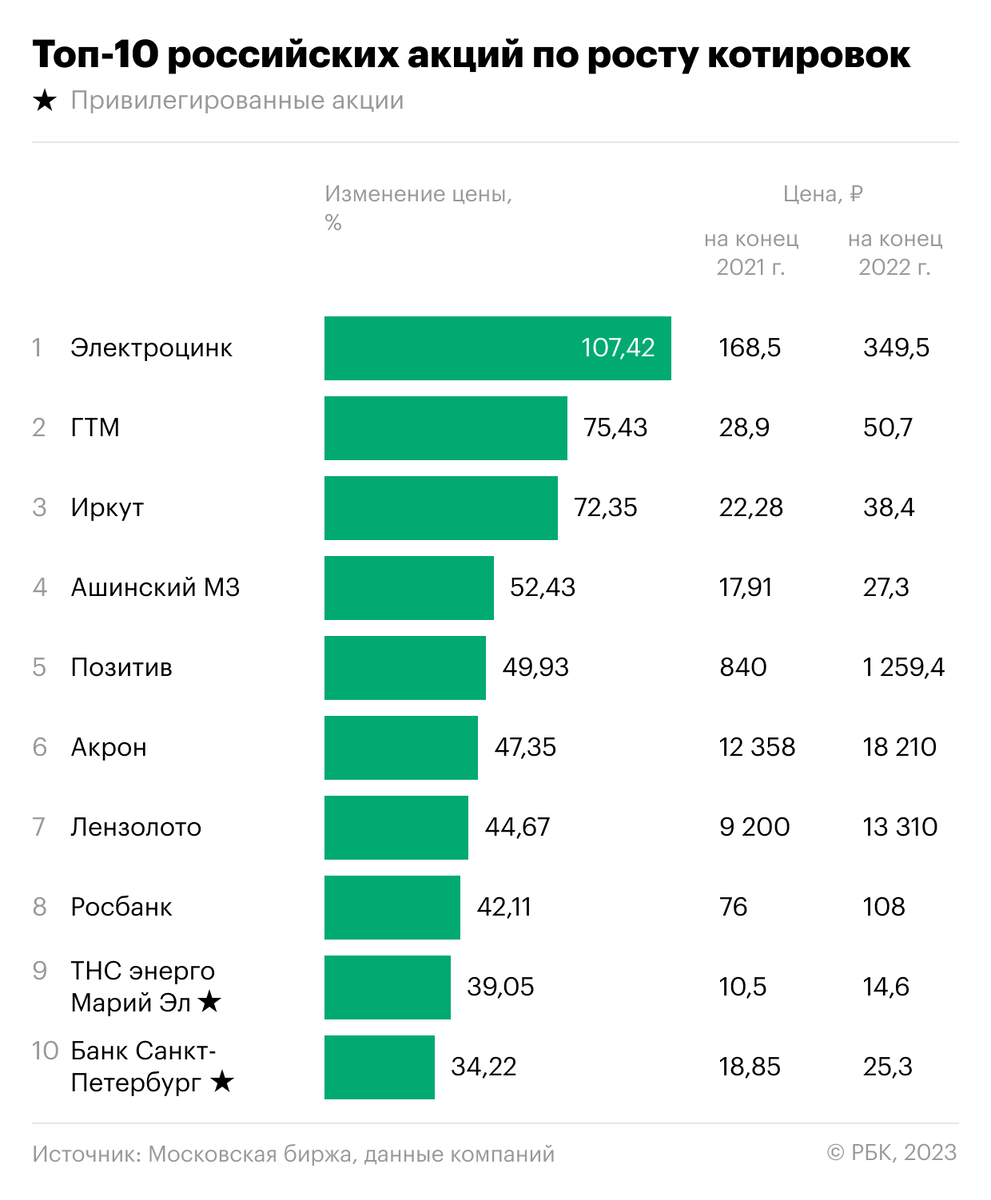The image size is (991, 1200).
Task: Click the Акрон price 18 210
Action: click(x=900, y=747)
